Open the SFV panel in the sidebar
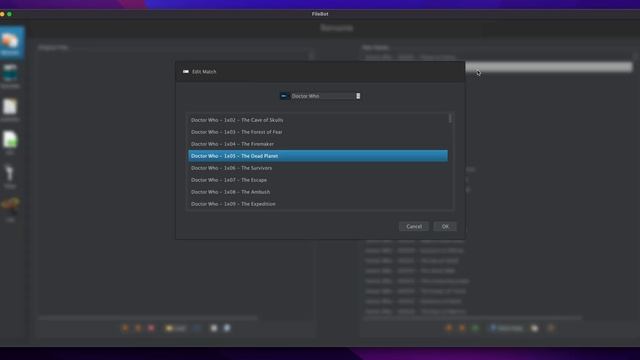The image size is (640, 360). (10, 142)
